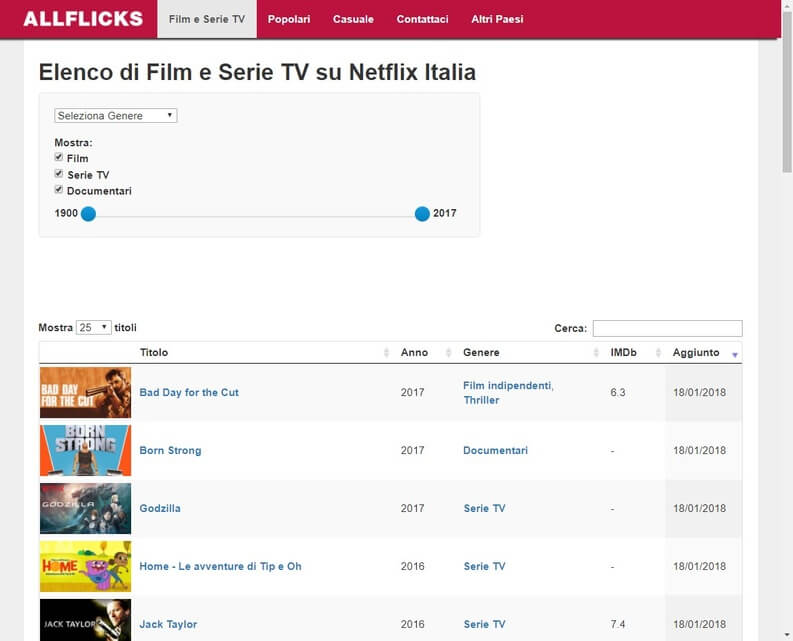Go to the Popolari page
The image size is (793, 641).
289,19
